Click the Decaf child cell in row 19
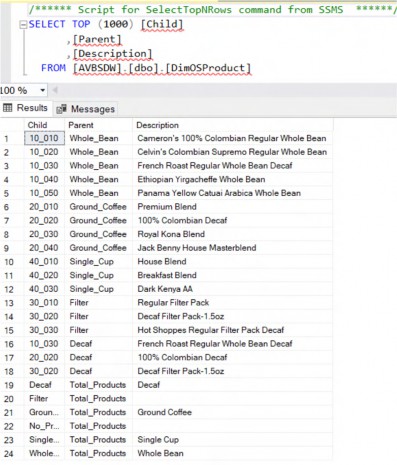The height and width of the screenshot is (465, 397). 44,385
